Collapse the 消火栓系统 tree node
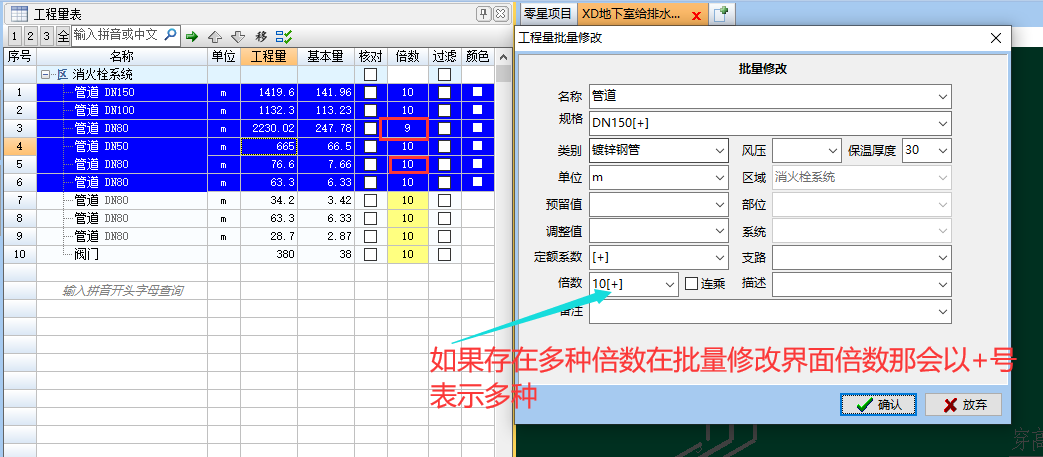 45,75
